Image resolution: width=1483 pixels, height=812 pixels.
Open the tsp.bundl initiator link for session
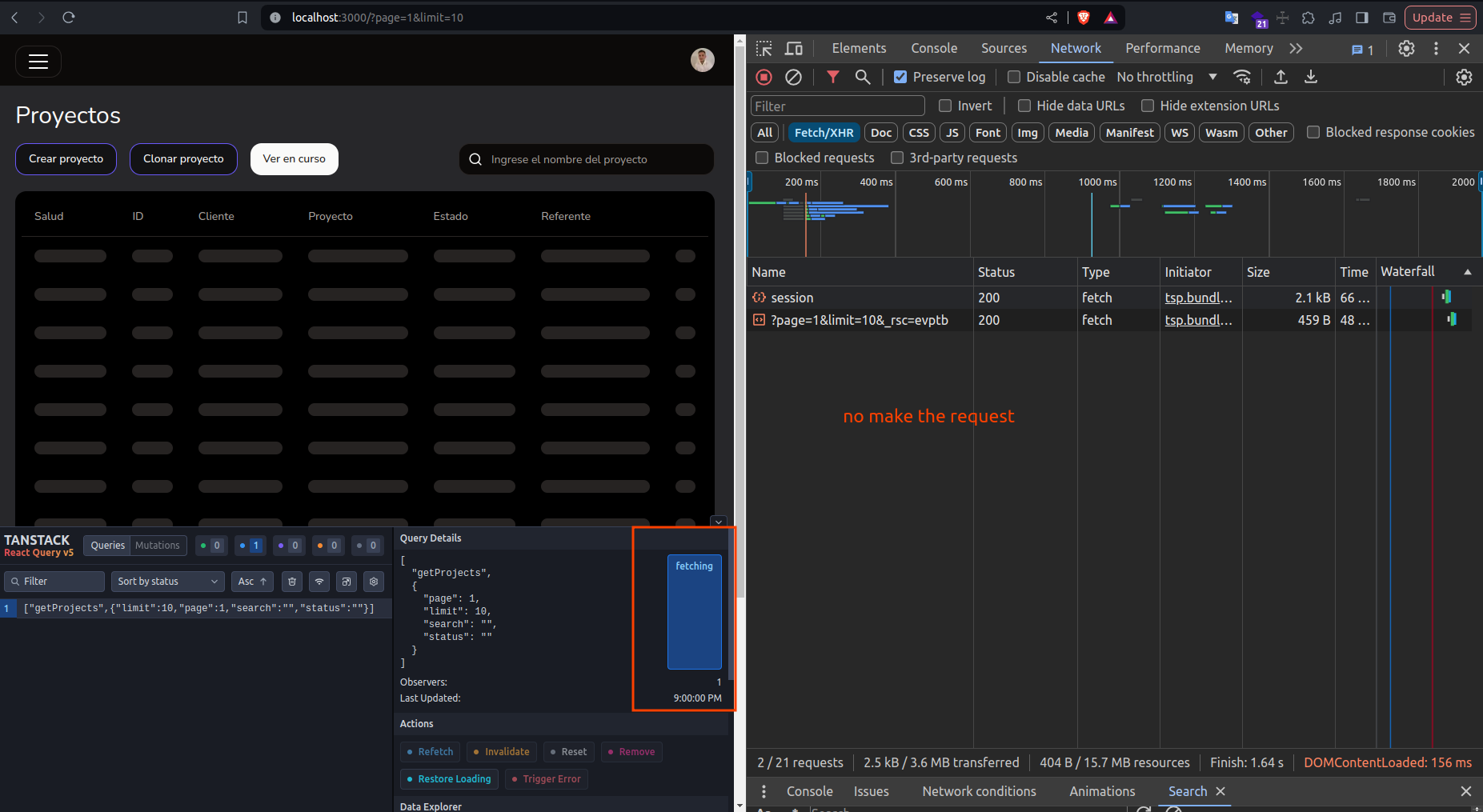coord(1198,298)
